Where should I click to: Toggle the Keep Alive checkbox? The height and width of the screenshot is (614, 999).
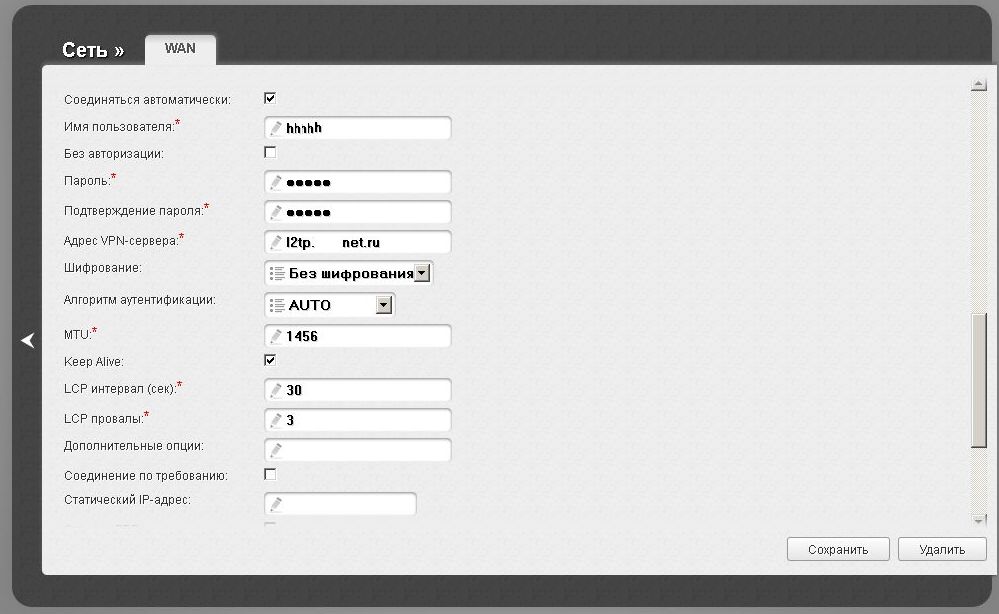point(270,361)
